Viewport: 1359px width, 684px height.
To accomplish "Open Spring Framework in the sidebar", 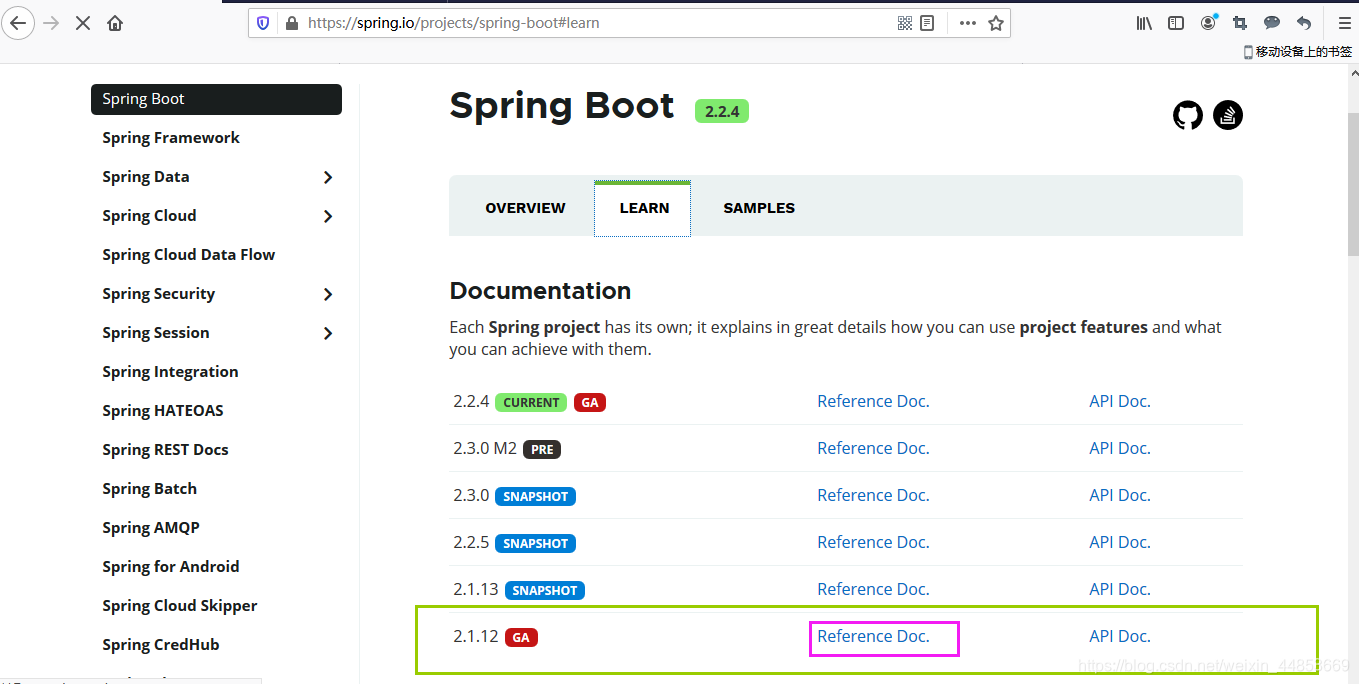I will tap(171, 138).
